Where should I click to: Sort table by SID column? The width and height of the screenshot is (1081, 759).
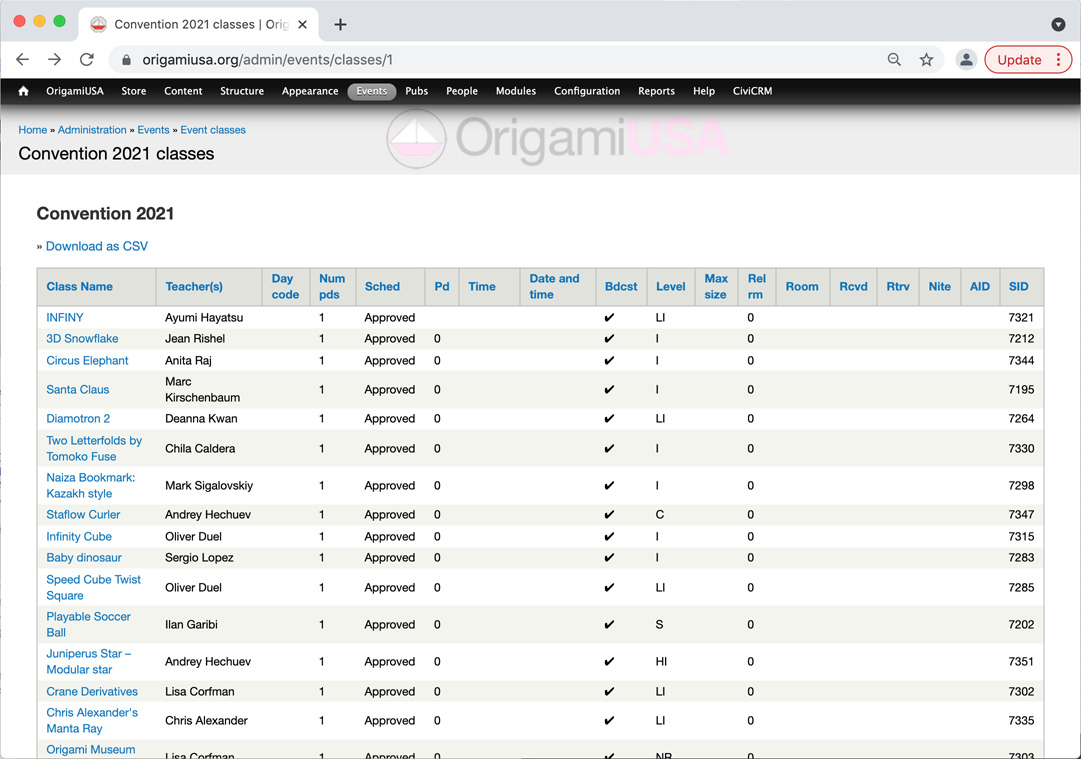1018,287
